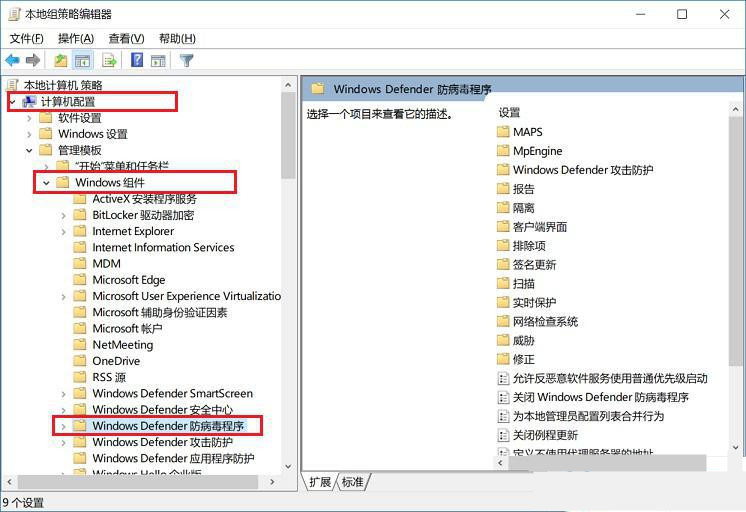Open the MpEngine folder
The height and width of the screenshot is (512, 746).
530,151
